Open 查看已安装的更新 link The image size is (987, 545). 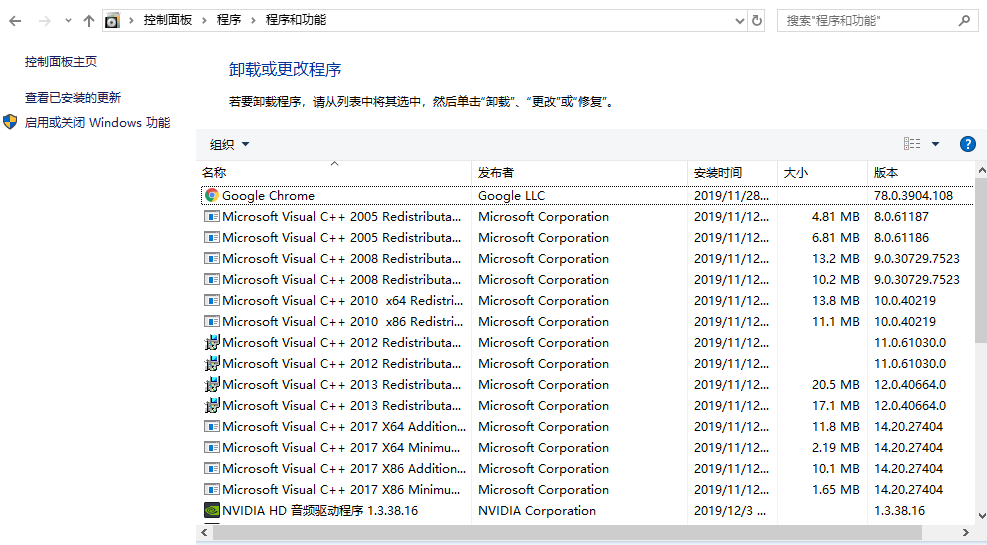point(73,97)
